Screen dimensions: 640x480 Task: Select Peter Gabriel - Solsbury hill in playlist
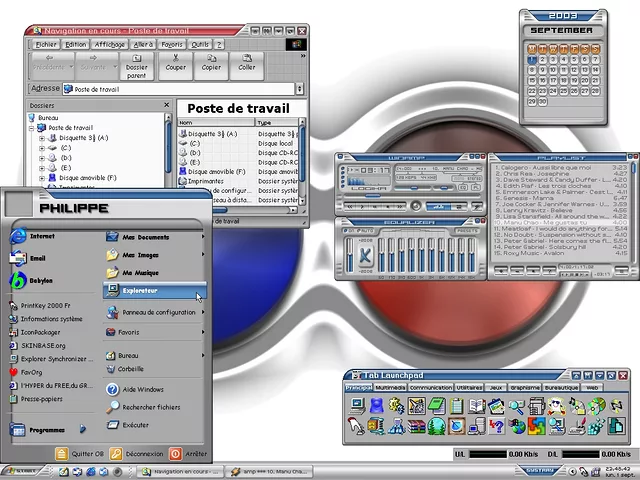(x=545, y=247)
